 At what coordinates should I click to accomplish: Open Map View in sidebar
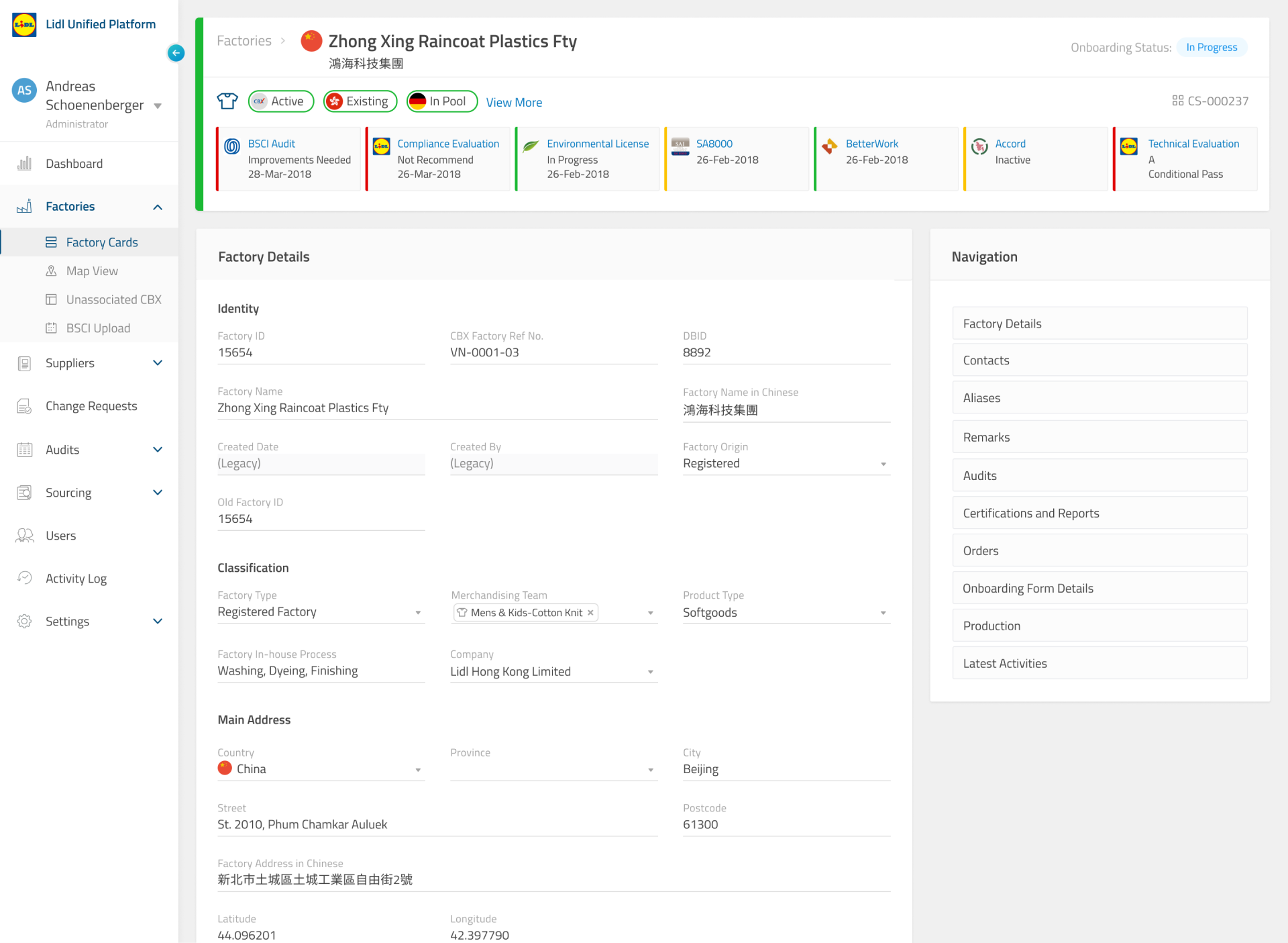(92, 271)
